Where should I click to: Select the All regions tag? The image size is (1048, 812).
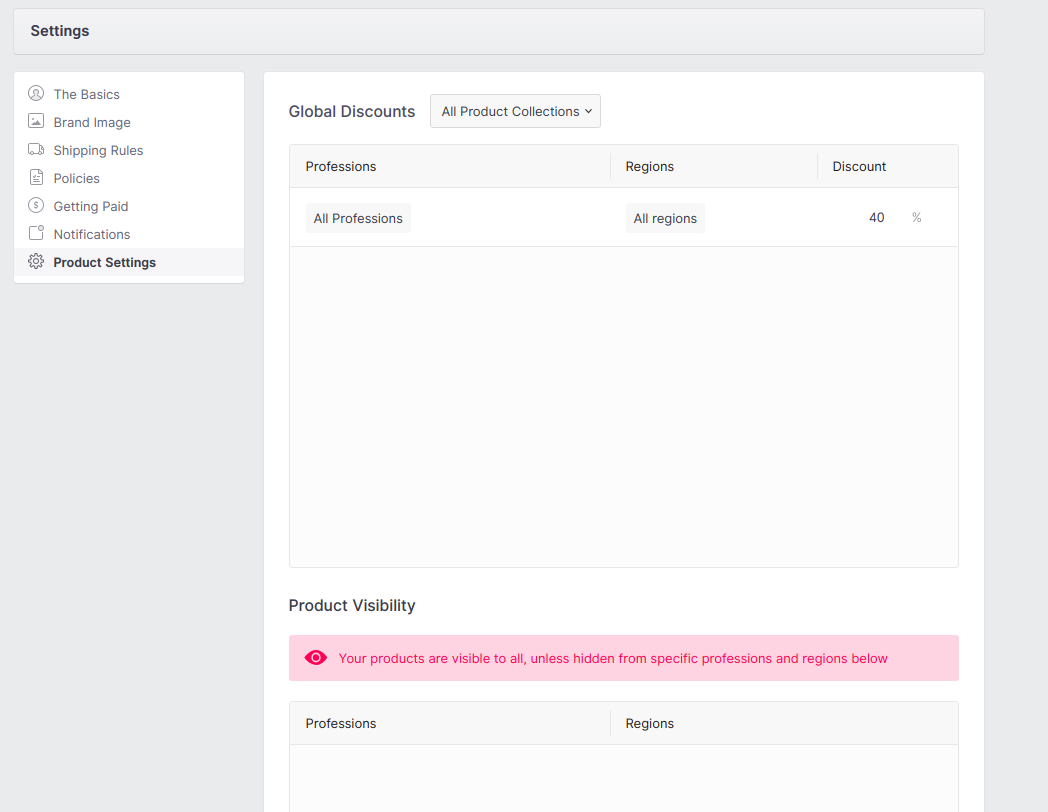665,219
